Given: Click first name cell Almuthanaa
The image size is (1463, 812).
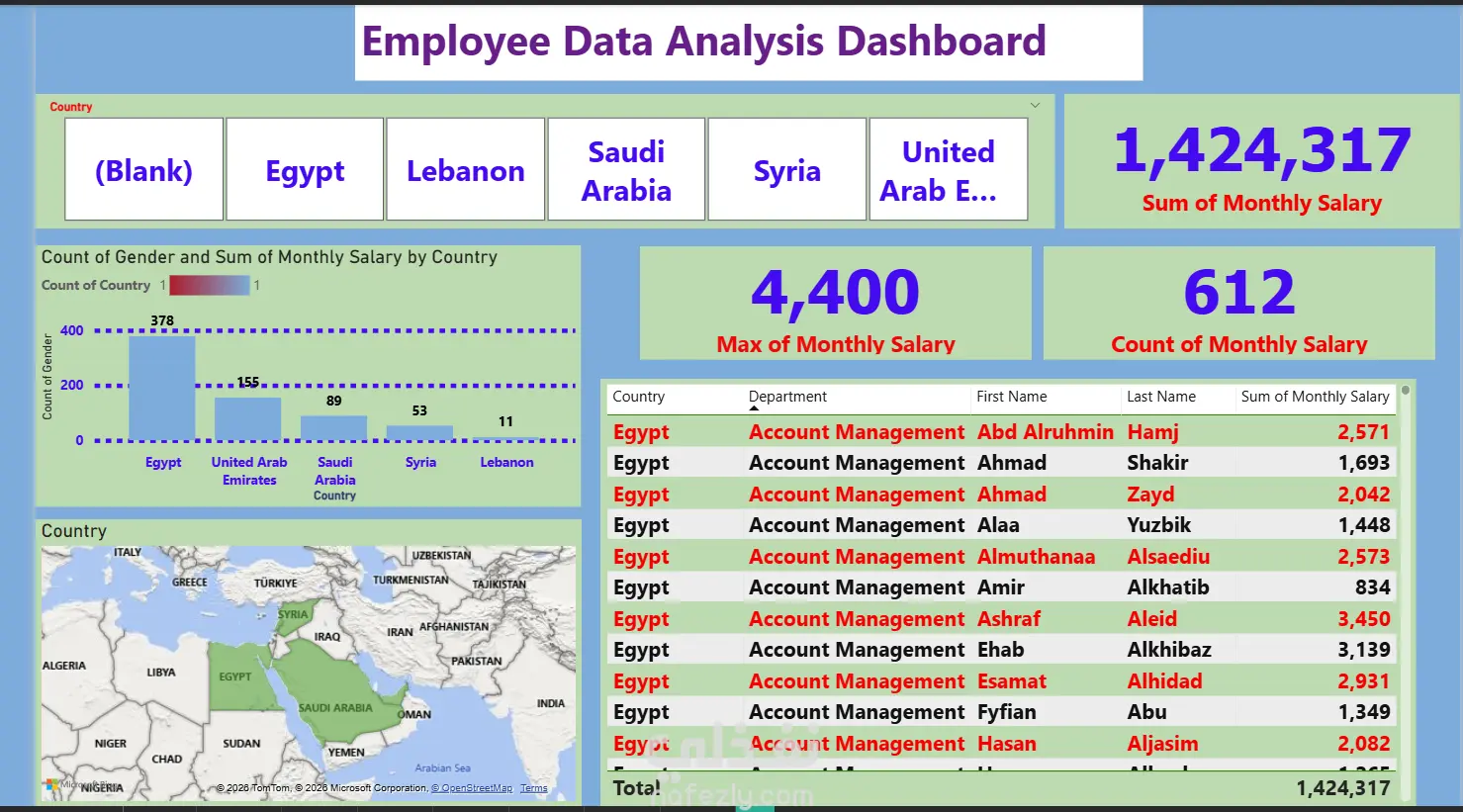Looking at the screenshot, I should click(x=1036, y=557).
